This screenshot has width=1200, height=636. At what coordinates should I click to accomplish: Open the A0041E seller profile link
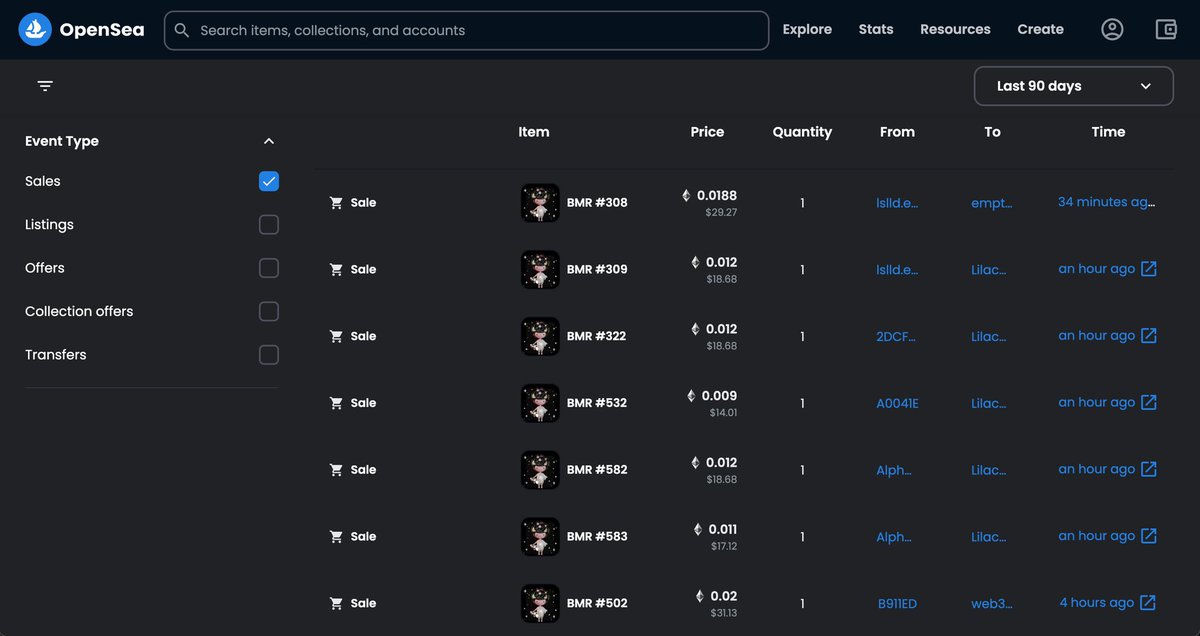coord(895,402)
